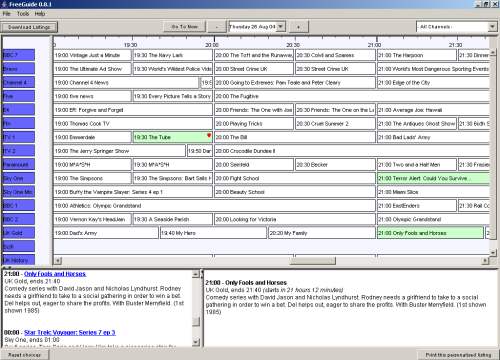Select 19:30 The Navy Lark programme
The height and width of the screenshot is (360, 500).
coord(172,55)
